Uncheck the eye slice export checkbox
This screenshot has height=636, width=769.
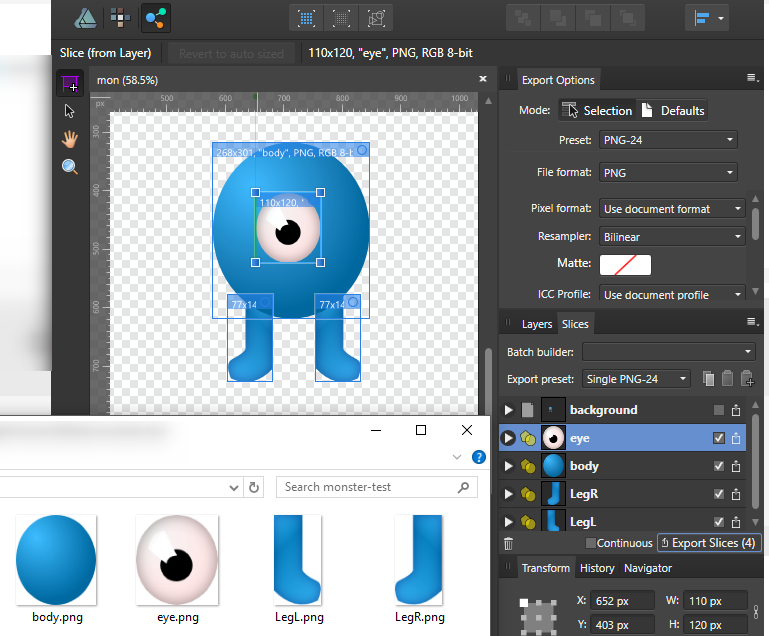(x=718, y=438)
